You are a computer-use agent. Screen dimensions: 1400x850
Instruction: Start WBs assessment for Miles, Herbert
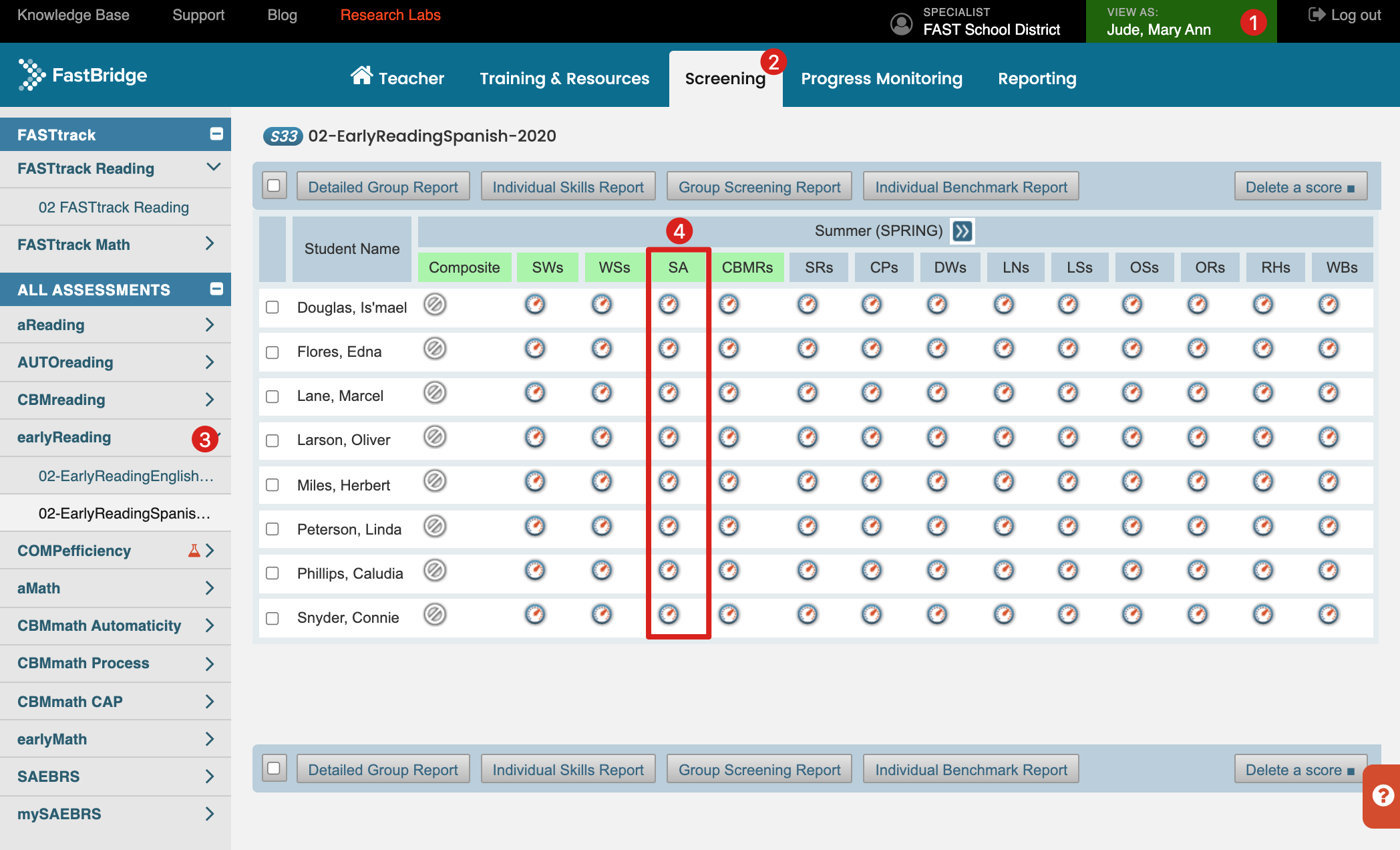coord(1329,482)
